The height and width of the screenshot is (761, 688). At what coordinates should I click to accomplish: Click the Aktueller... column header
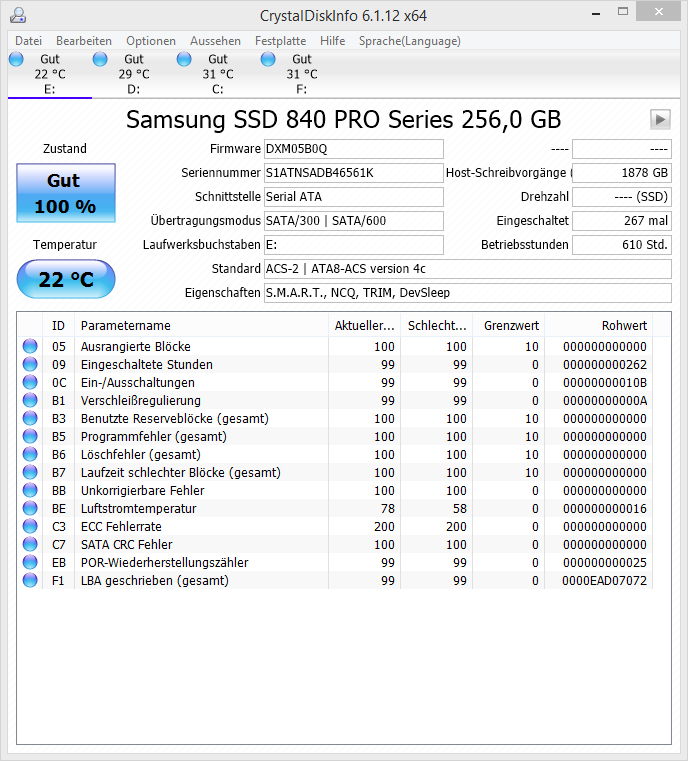pos(364,325)
